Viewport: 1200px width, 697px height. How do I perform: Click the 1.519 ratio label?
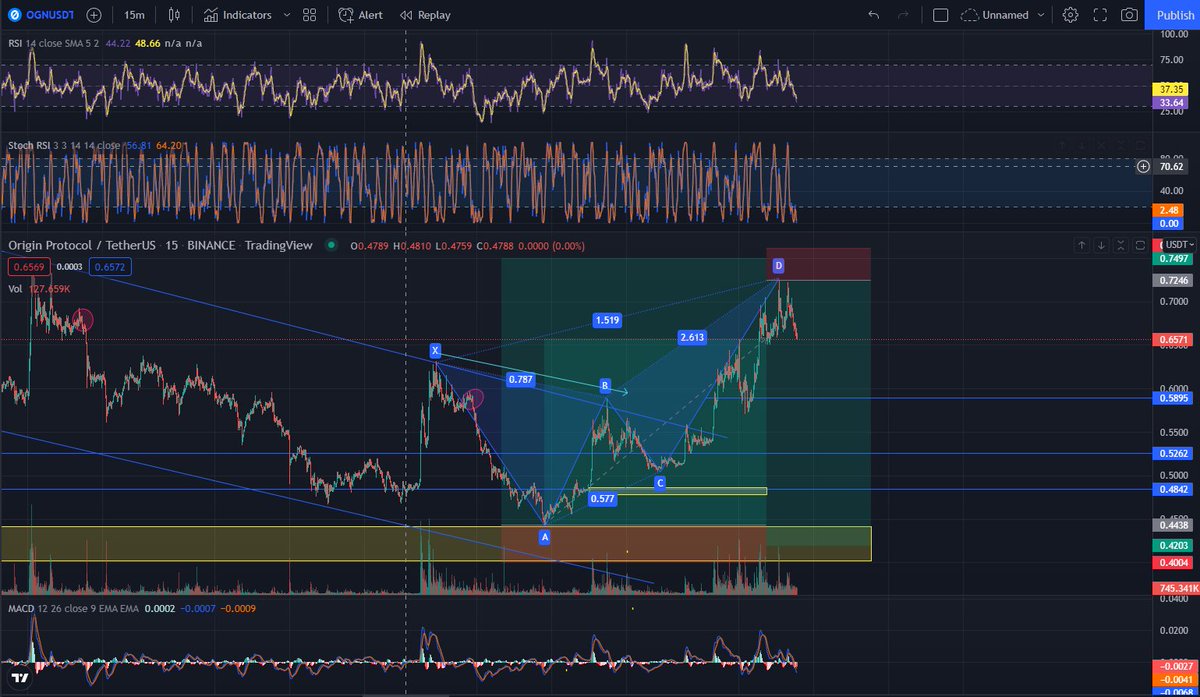[x=607, y=320]
